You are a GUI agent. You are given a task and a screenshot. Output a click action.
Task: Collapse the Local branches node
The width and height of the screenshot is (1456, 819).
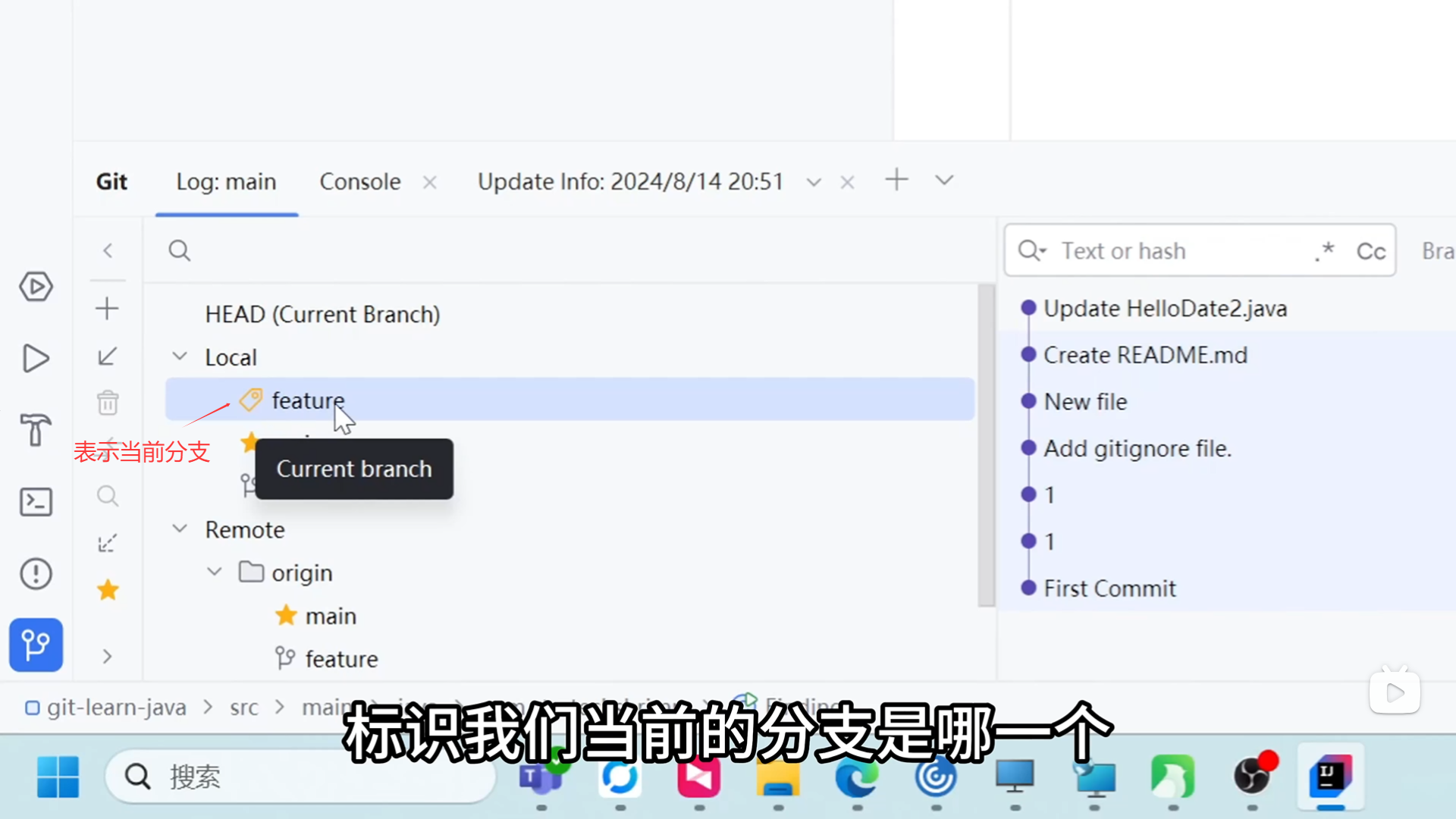(180, 356)
